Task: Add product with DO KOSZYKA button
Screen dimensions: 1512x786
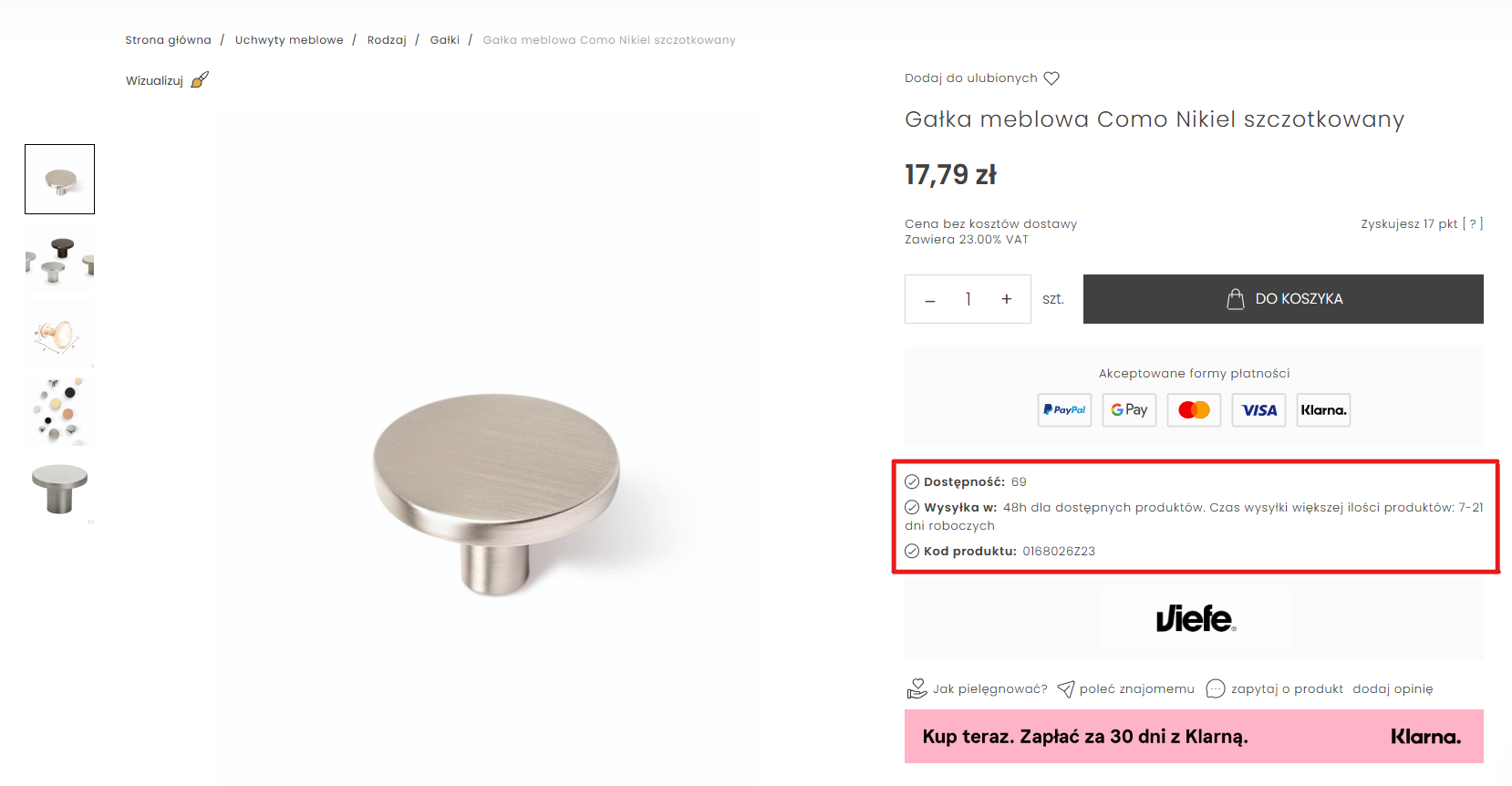Action: [1283, 299]
